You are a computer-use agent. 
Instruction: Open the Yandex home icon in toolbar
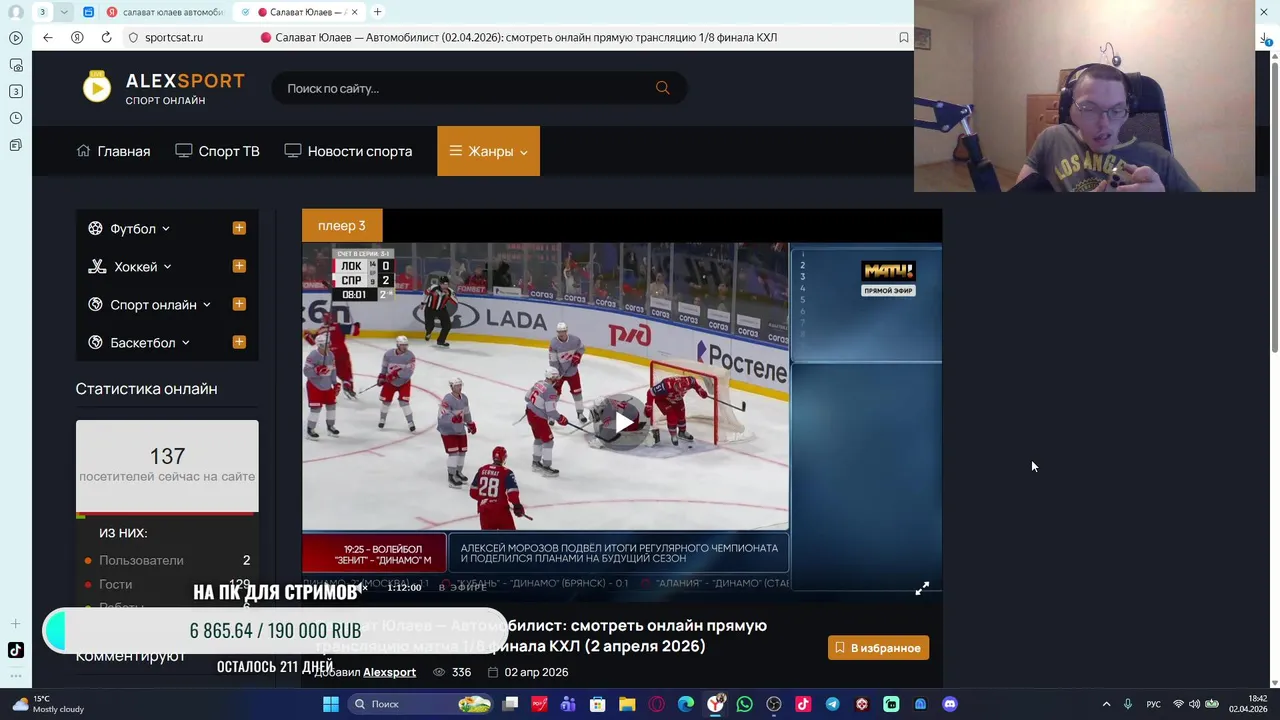[x=77, y=37]
